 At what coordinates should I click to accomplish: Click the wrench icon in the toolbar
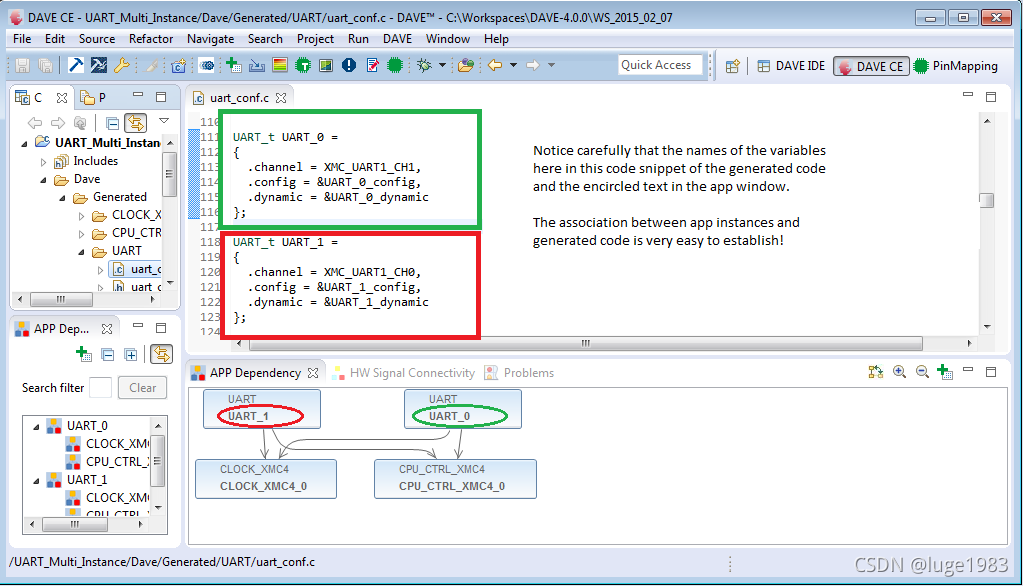(121, 65)
